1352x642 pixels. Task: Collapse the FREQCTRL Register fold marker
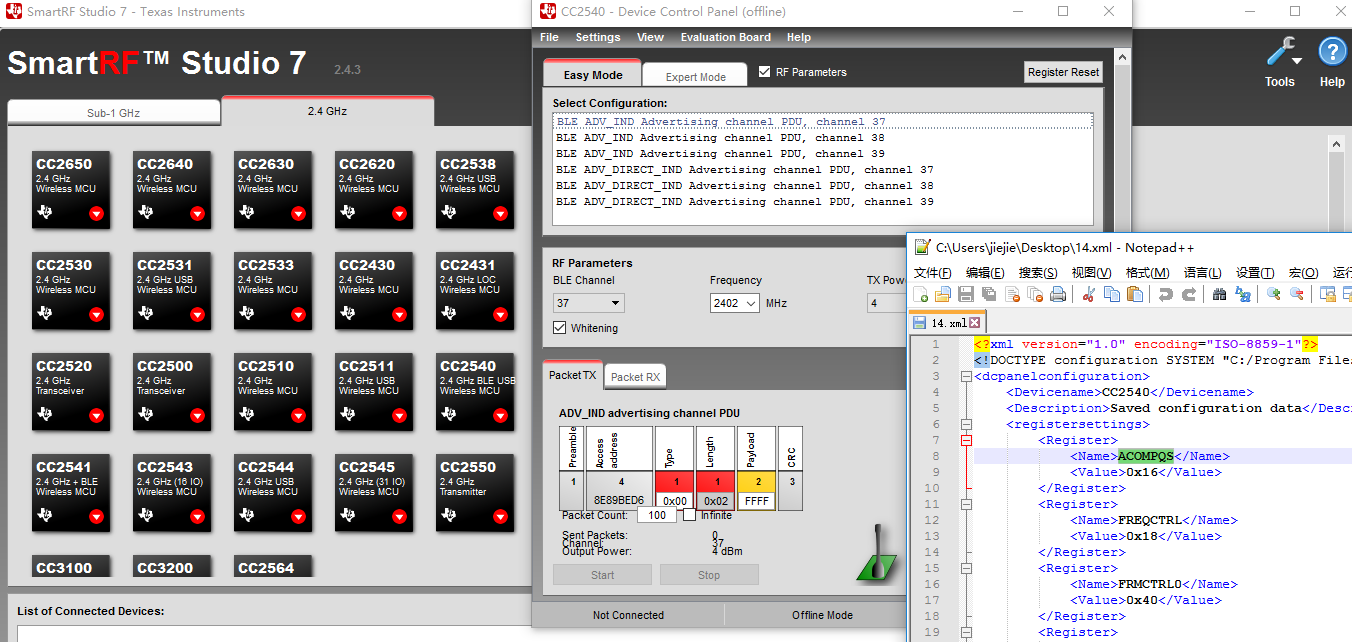tap(966, 504)
